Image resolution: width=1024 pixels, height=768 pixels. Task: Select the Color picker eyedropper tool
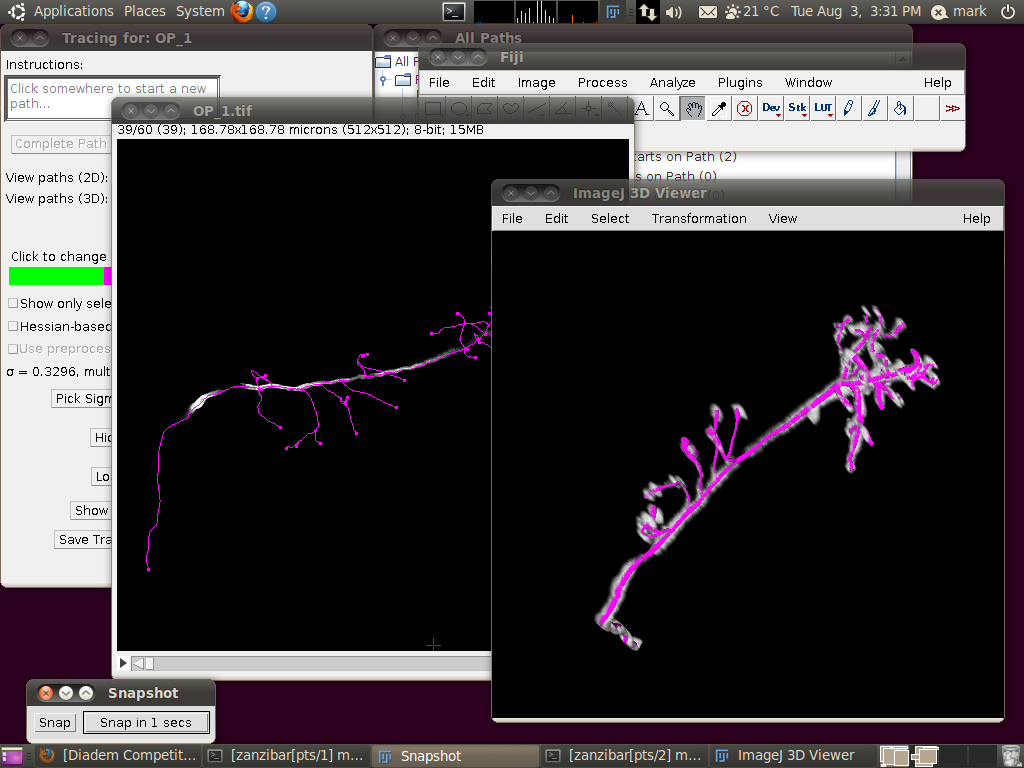[x=718, y=108]
